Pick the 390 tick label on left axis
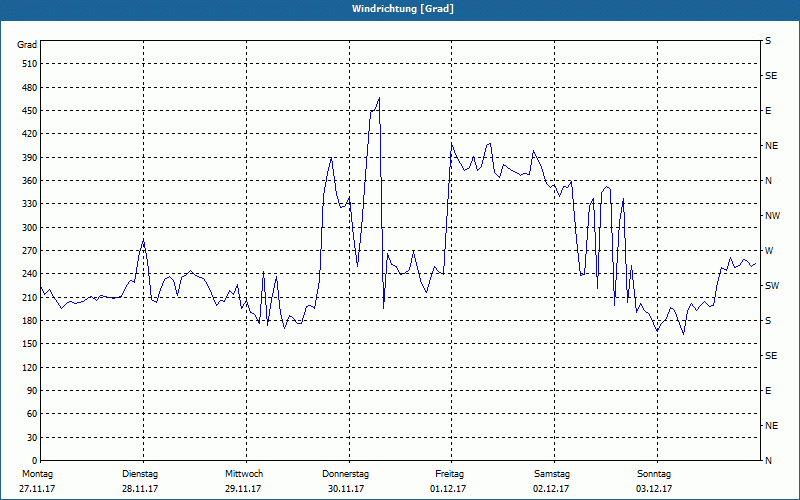The height and width of the screenshot is (500, 800). 30,158
